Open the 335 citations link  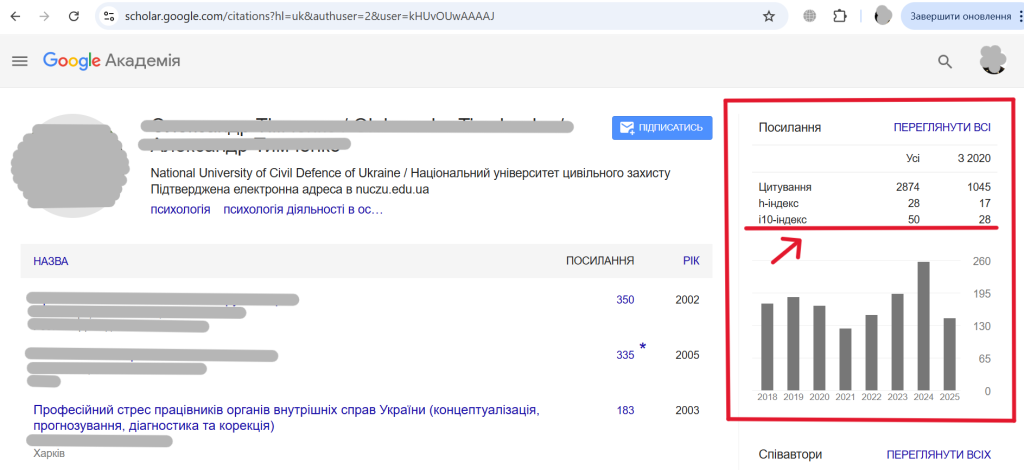[625, 355]
